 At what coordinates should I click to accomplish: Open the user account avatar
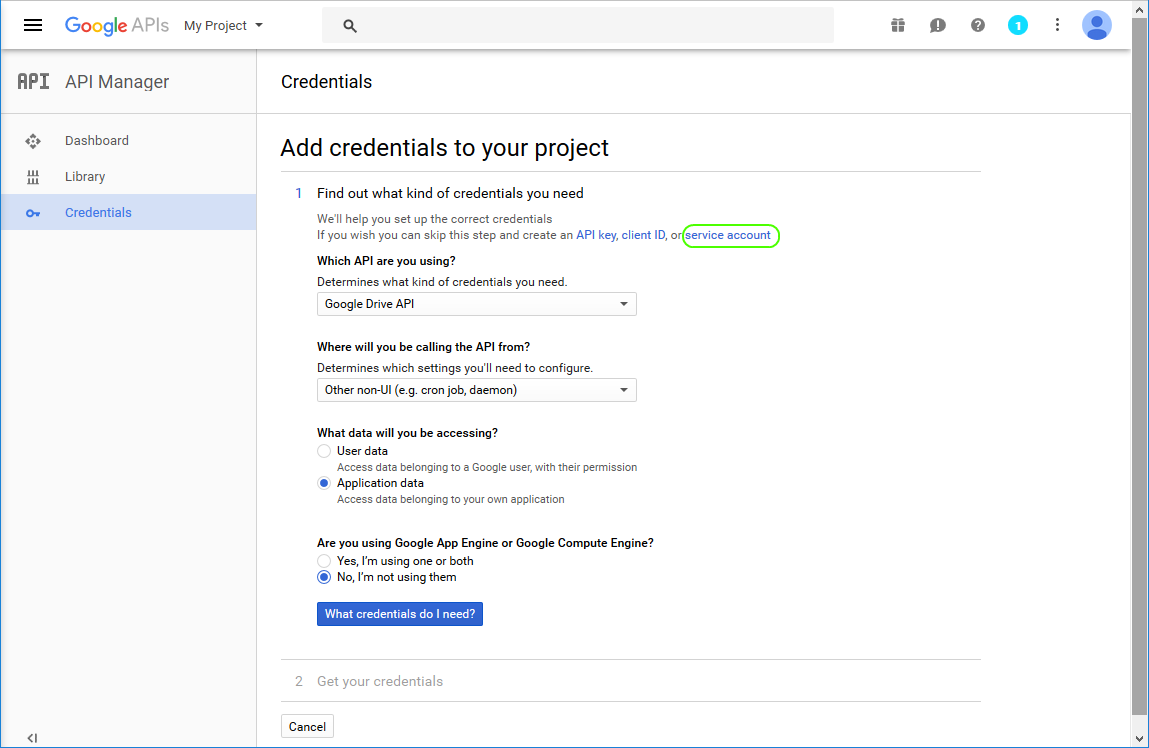[1096, 25]
